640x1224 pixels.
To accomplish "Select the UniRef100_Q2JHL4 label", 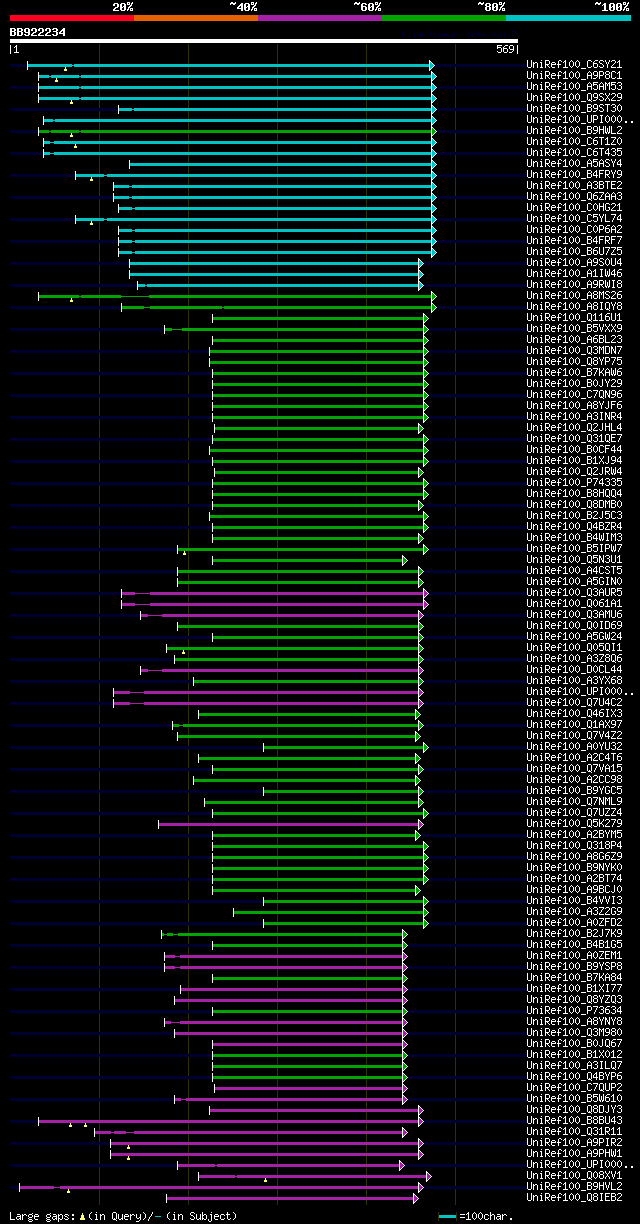I will [574, 428].
